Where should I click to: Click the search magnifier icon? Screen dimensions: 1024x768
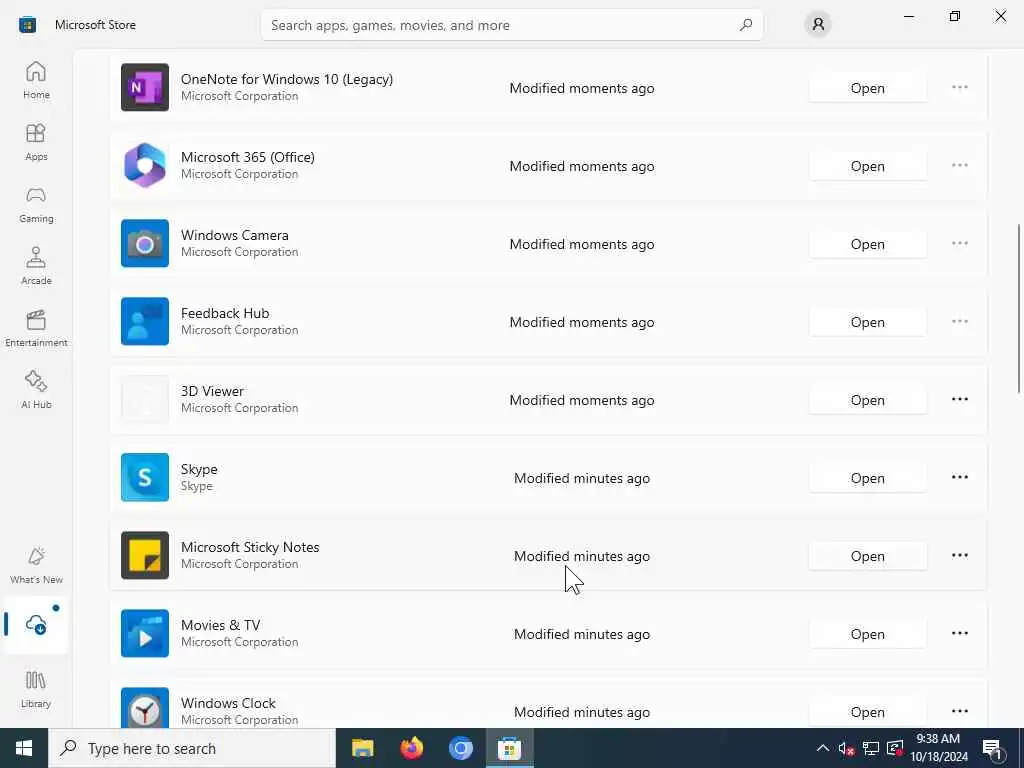(x=746, y=25)
